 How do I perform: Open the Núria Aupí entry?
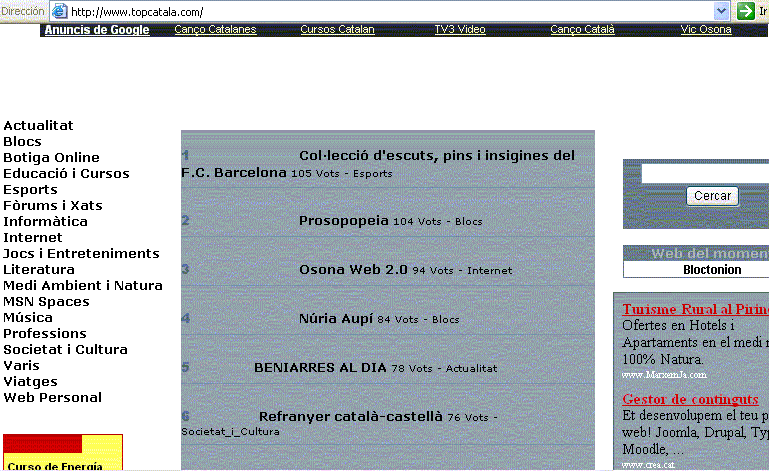[x=336, y=319]
